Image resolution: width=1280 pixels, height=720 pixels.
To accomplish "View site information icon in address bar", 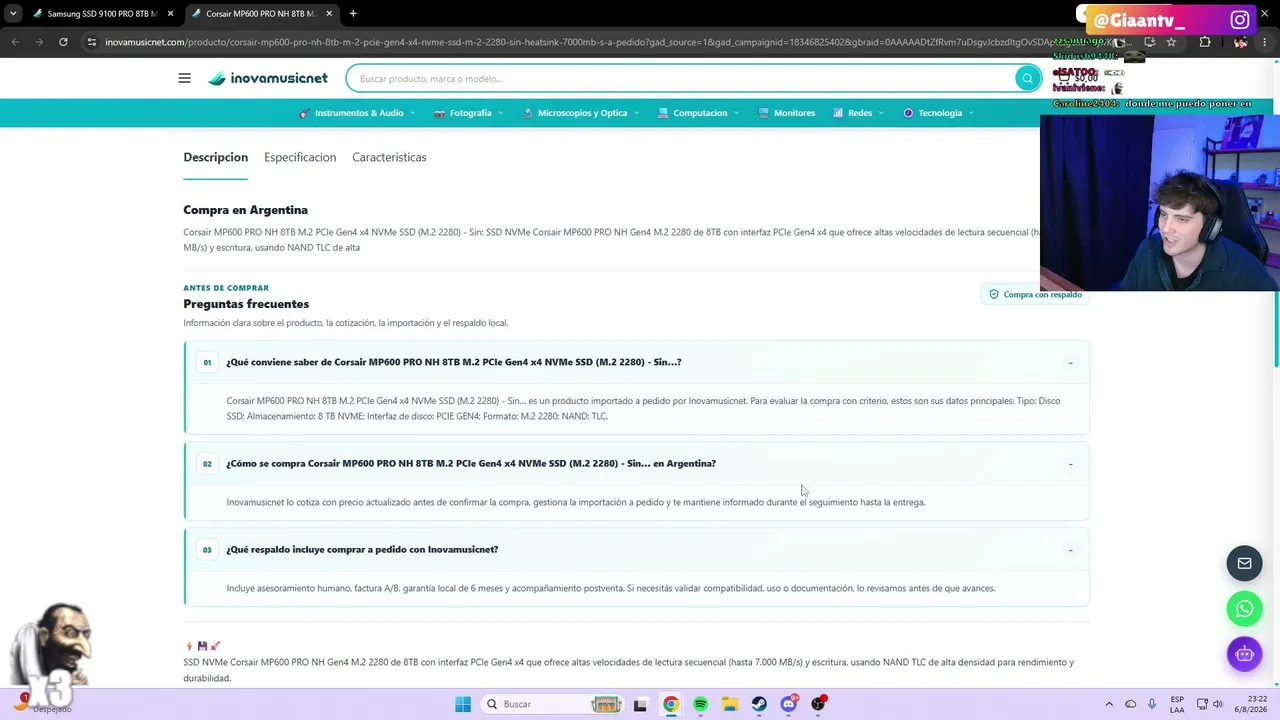I will click(92, 42).
